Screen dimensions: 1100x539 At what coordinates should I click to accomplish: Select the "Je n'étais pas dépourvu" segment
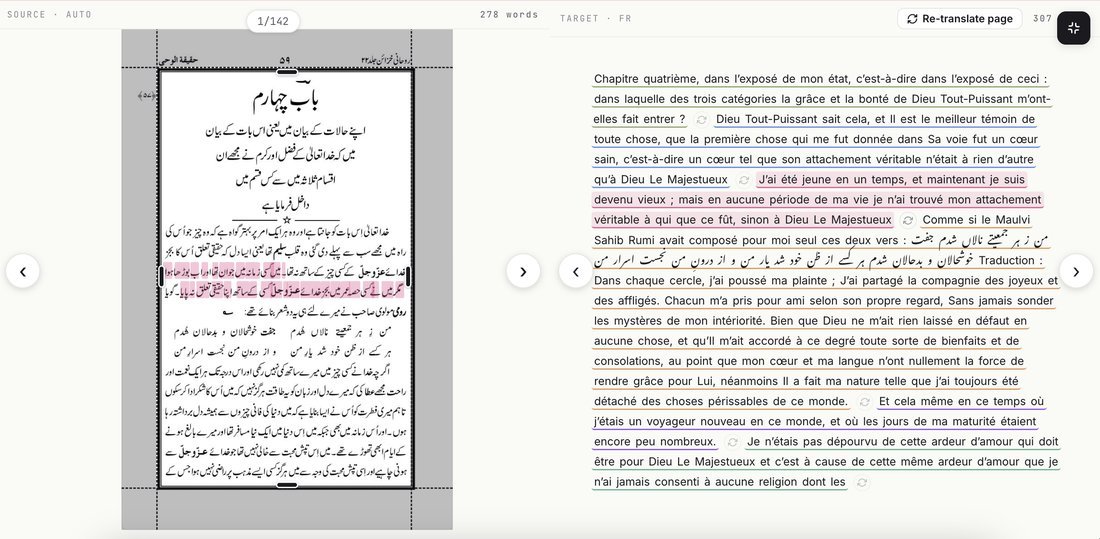click(826, 462)
